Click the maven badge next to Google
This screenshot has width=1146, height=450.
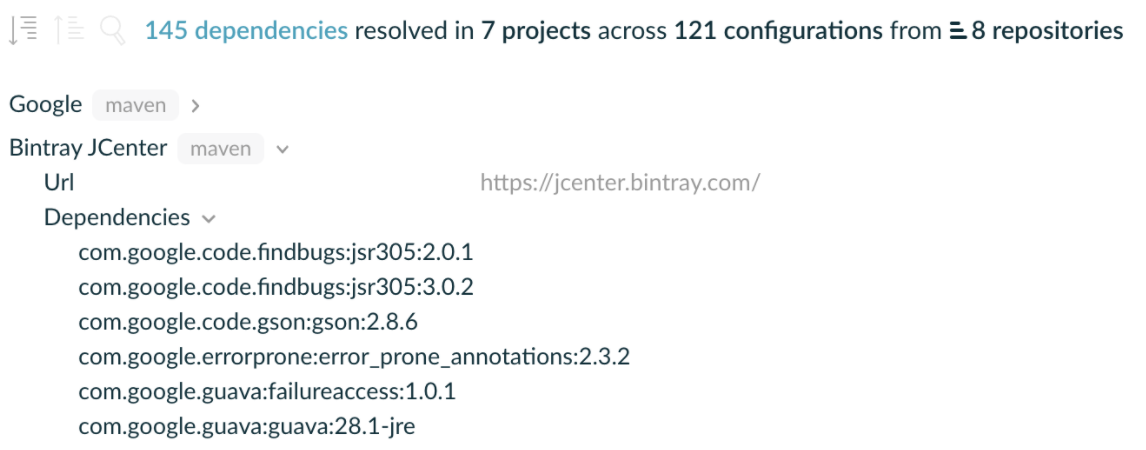point(136,105)
